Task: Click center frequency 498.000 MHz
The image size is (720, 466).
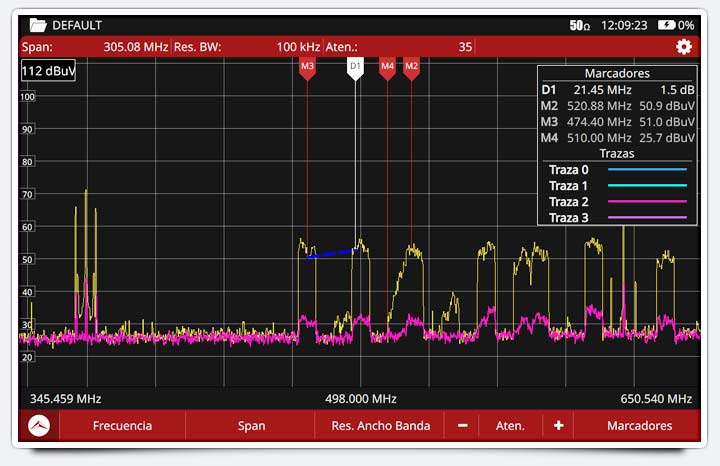Action: [x=361, y=399]
